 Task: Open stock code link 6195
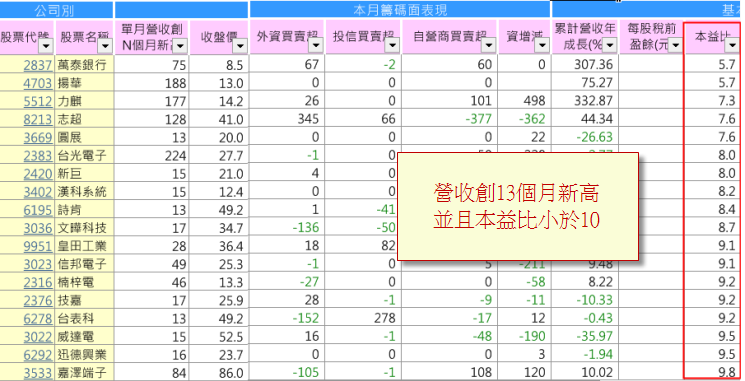pyautogui.click(x=38, y=210)
